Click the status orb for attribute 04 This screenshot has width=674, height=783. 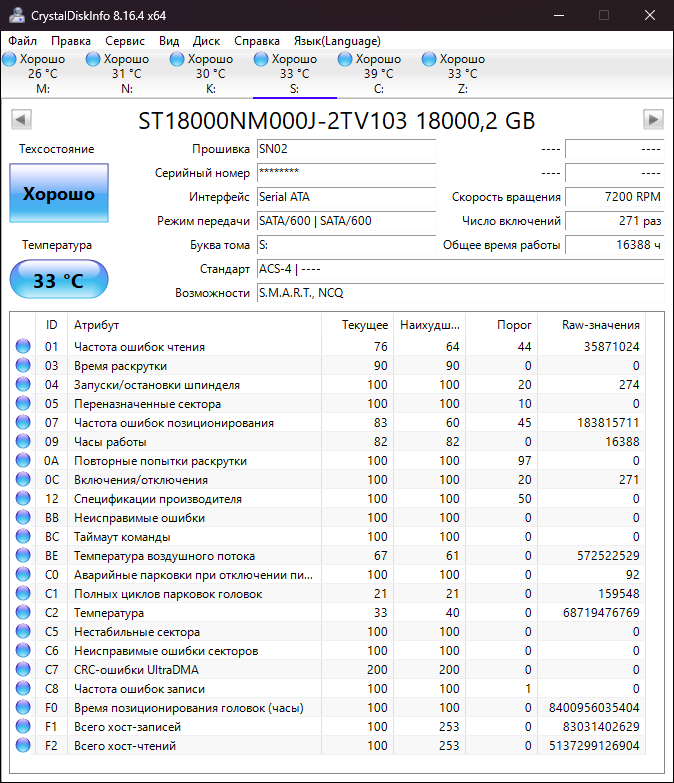[x=23, y=384]
